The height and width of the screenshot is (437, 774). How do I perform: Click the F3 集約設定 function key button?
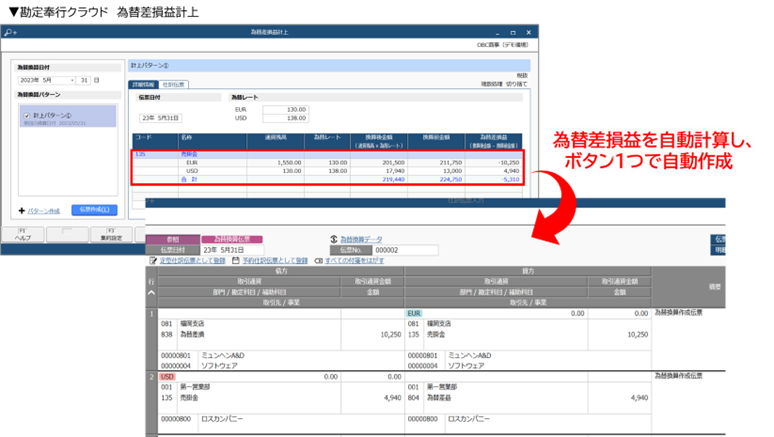(x=111, y=235)
